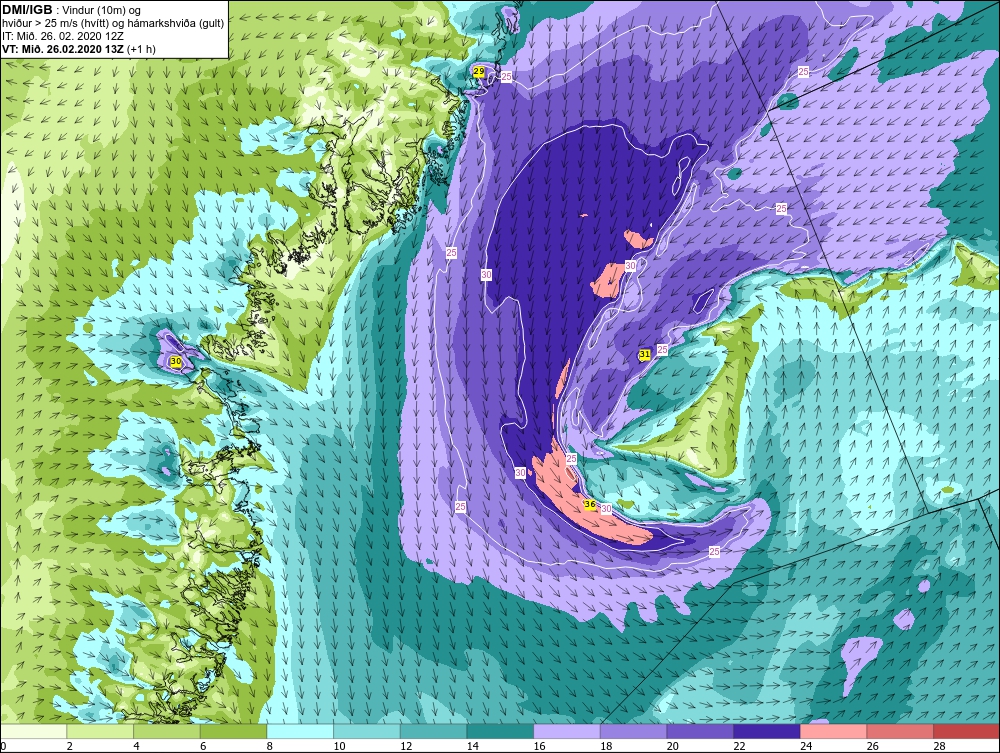This screenshot has height=753, width=1000.
Task: Pick the 14–16 m/s dark teal swatch
Action: click(499, 731)
